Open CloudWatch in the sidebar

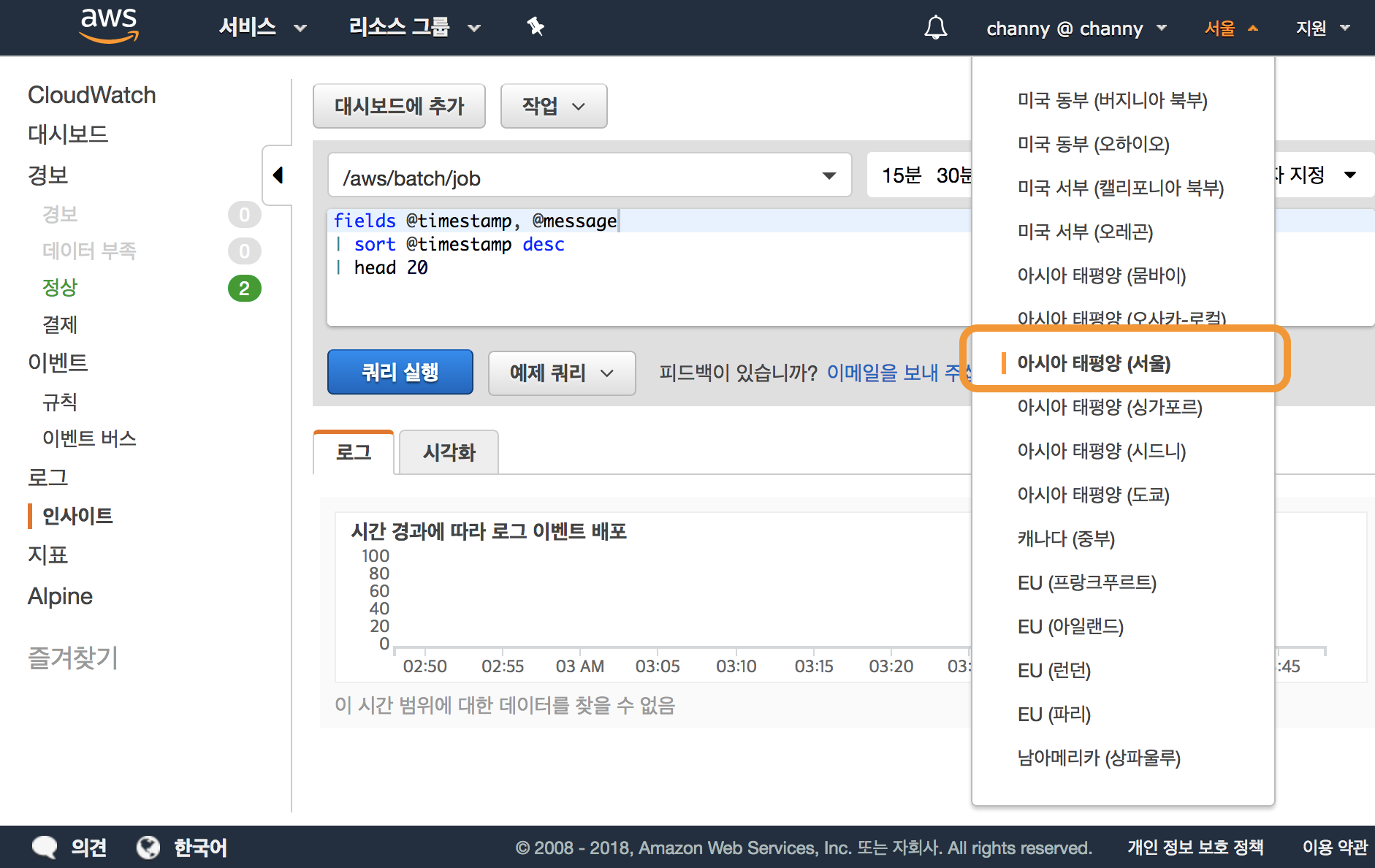click(92, 95)
